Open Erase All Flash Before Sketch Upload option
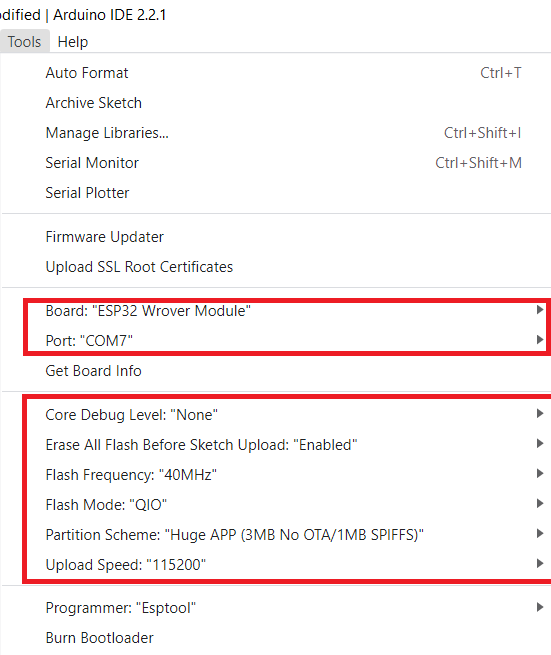 point(276,445)
